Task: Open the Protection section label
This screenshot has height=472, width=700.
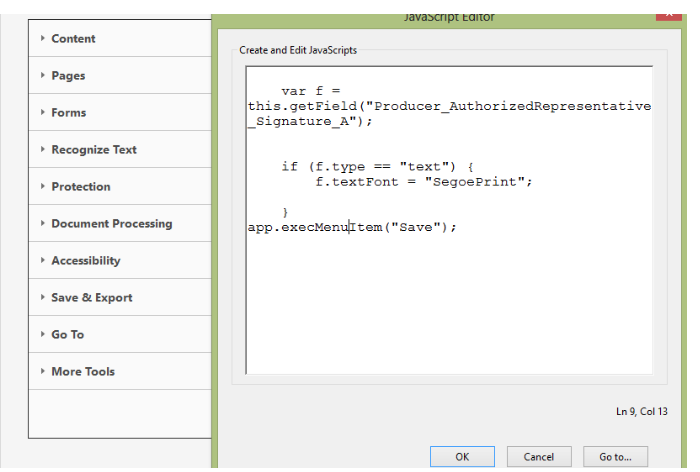Action: click(81, 187)
